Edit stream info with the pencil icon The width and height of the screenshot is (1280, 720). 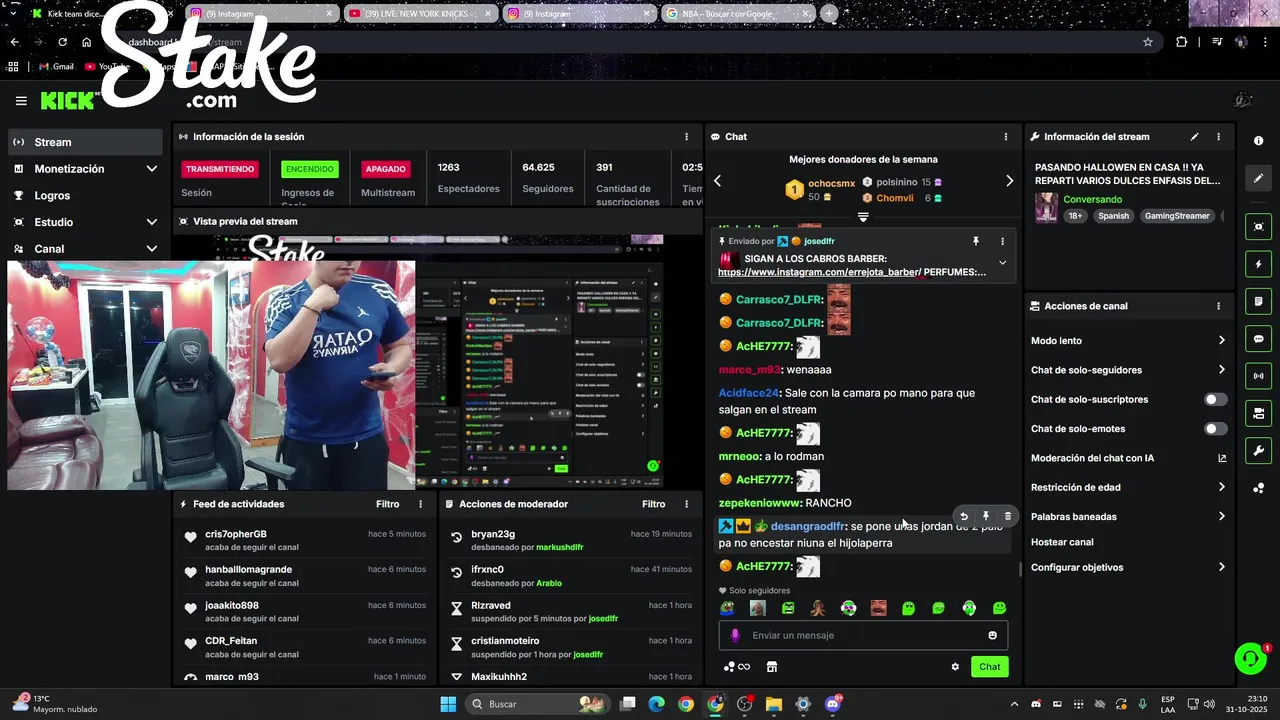tap(1194, 137)
